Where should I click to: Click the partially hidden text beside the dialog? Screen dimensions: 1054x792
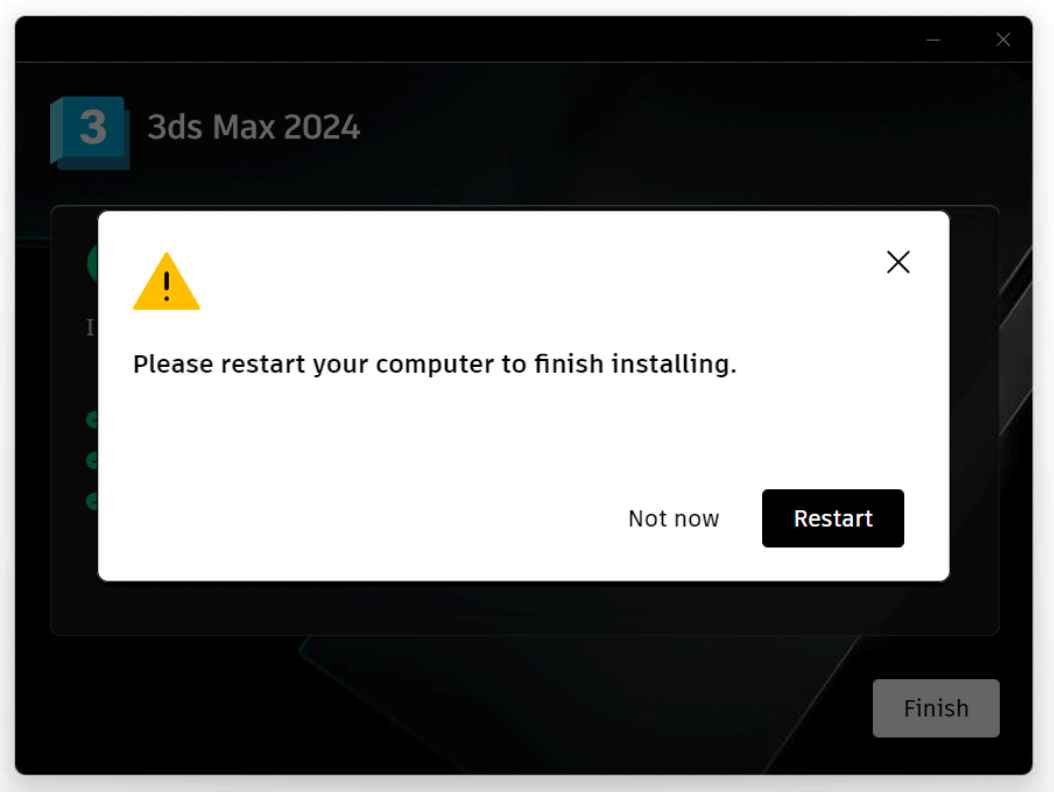click(x=90, y=327)
